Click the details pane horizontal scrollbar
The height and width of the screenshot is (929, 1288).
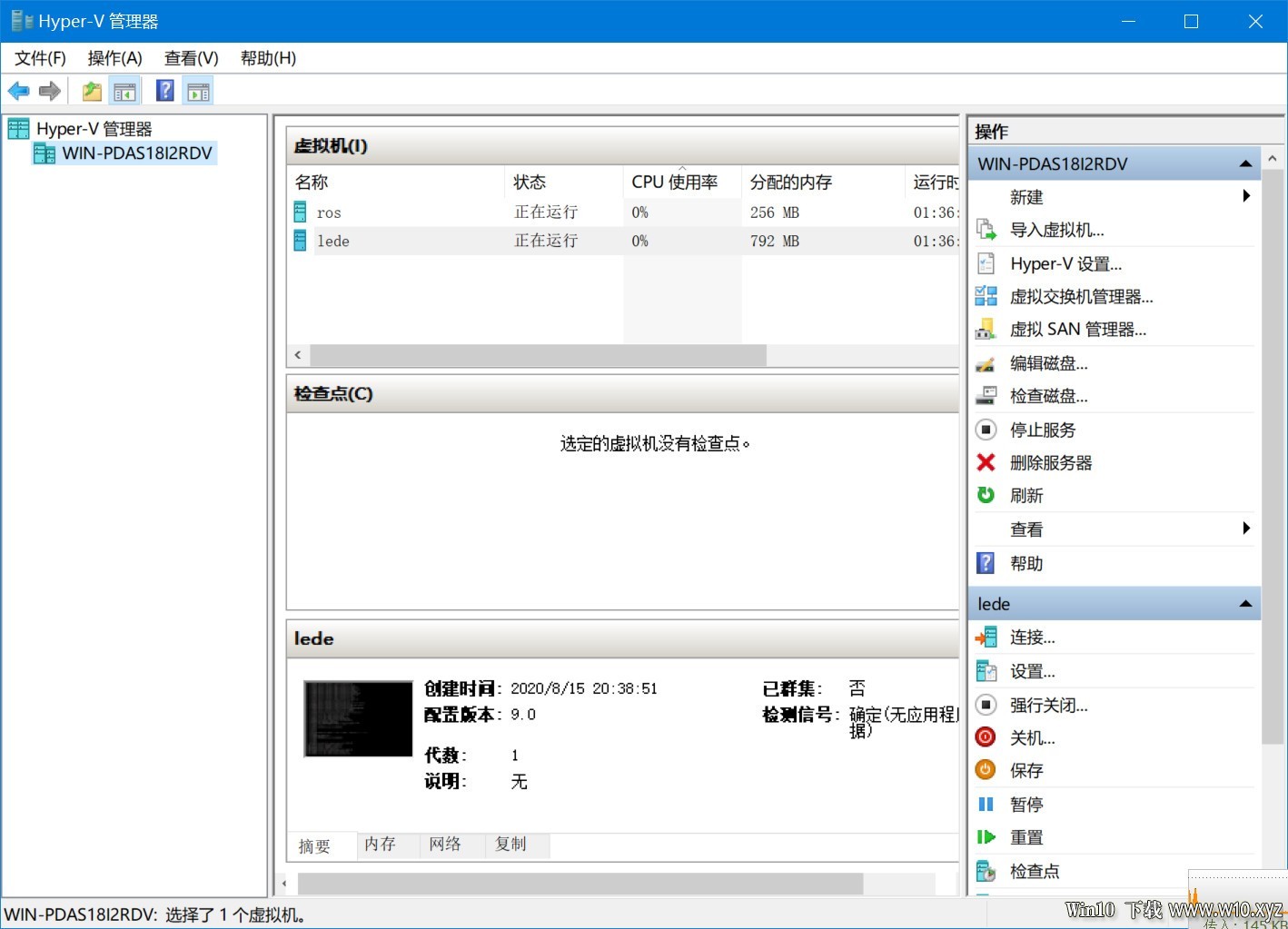(x=580, y=883)
